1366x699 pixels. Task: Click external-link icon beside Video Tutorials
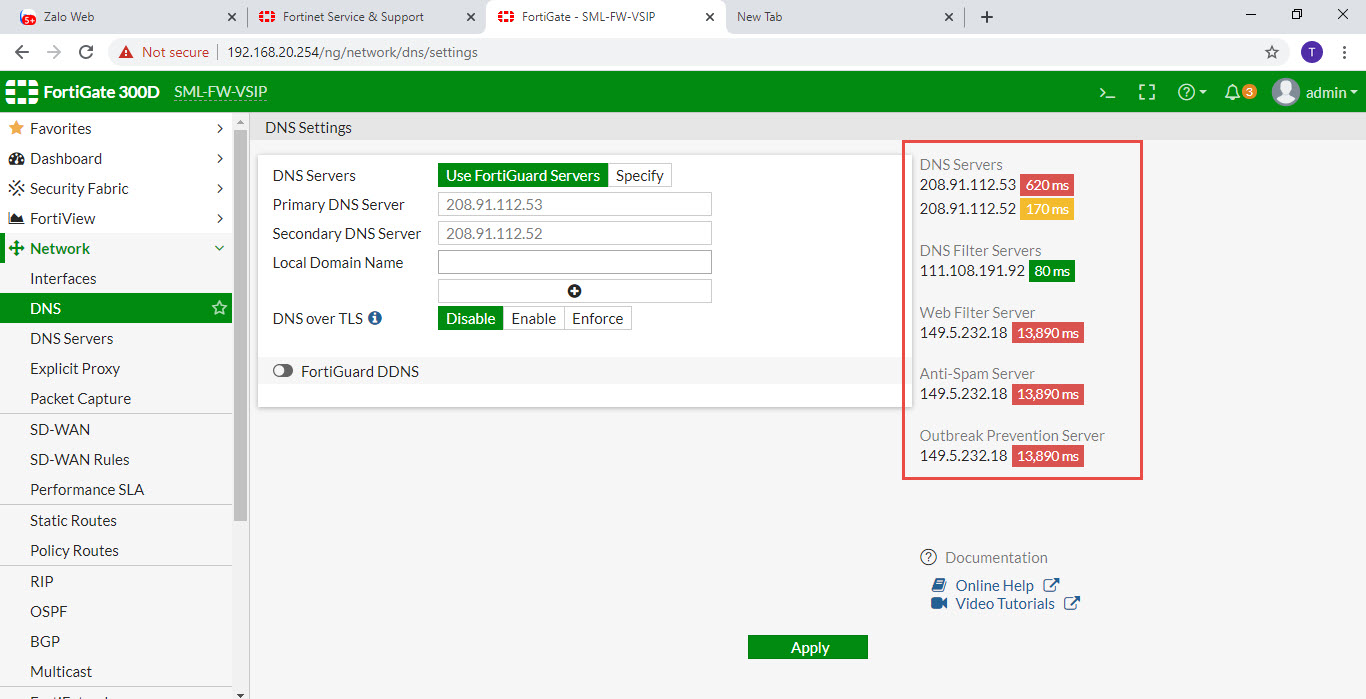pyautogui.click(x=1072, y=603)
